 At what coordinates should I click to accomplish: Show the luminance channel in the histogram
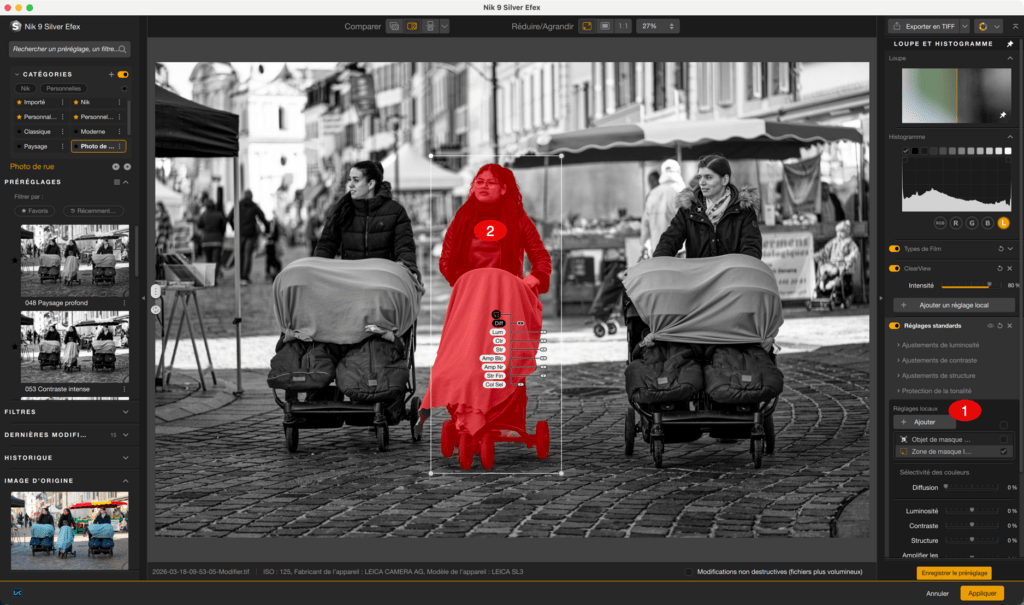click(1004, 223)
